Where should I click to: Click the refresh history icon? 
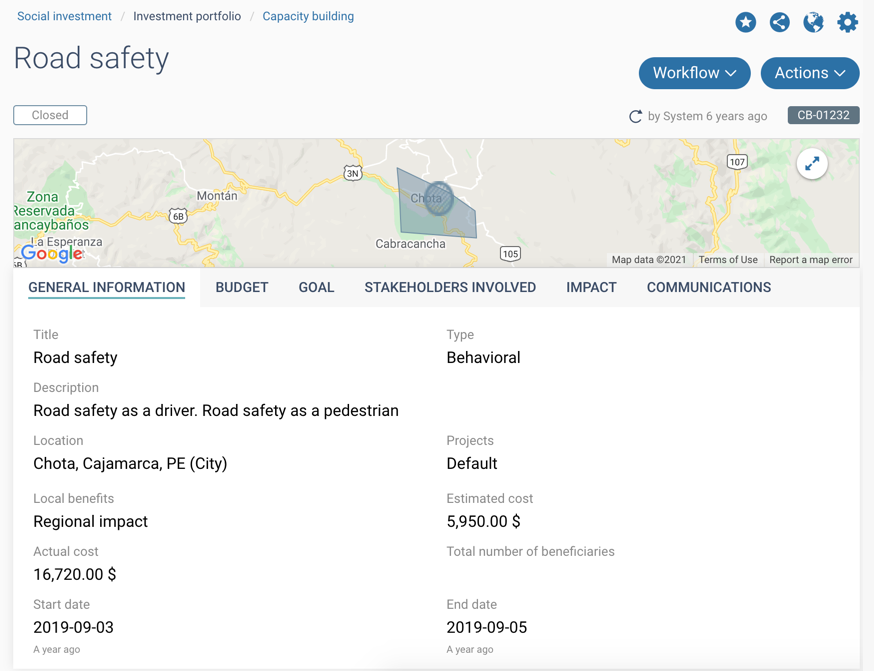tap(635, 116)
